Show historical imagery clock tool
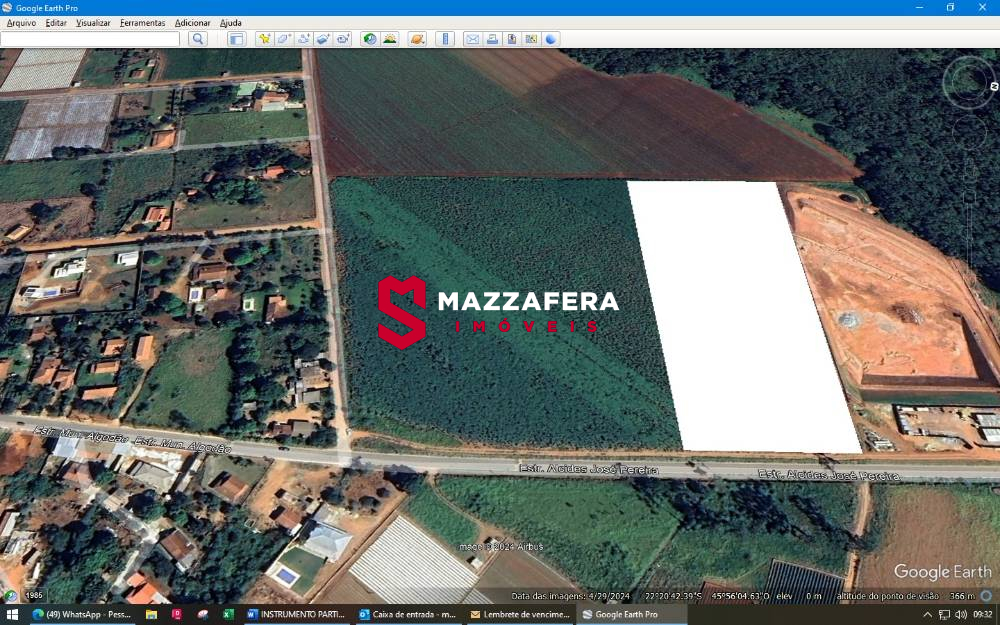Viewport: 1000px width, 625px height. coord(370,39)
